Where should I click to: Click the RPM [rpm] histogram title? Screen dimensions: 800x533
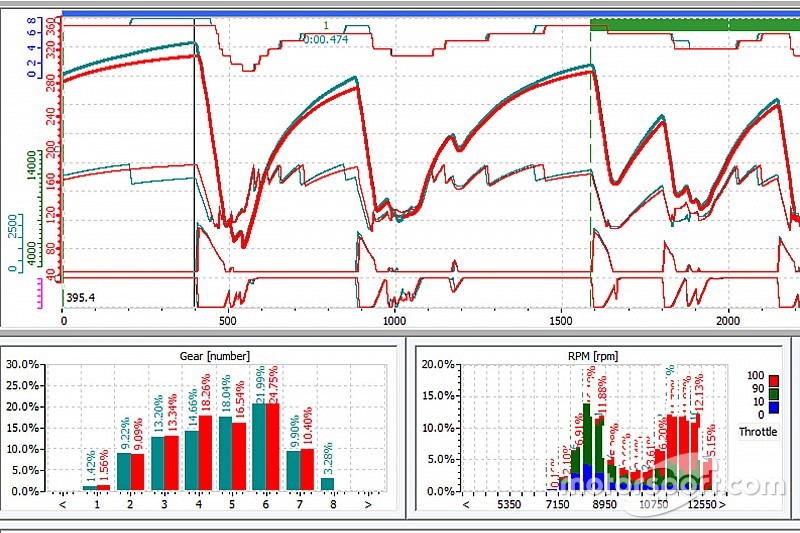tap(592, 356)
